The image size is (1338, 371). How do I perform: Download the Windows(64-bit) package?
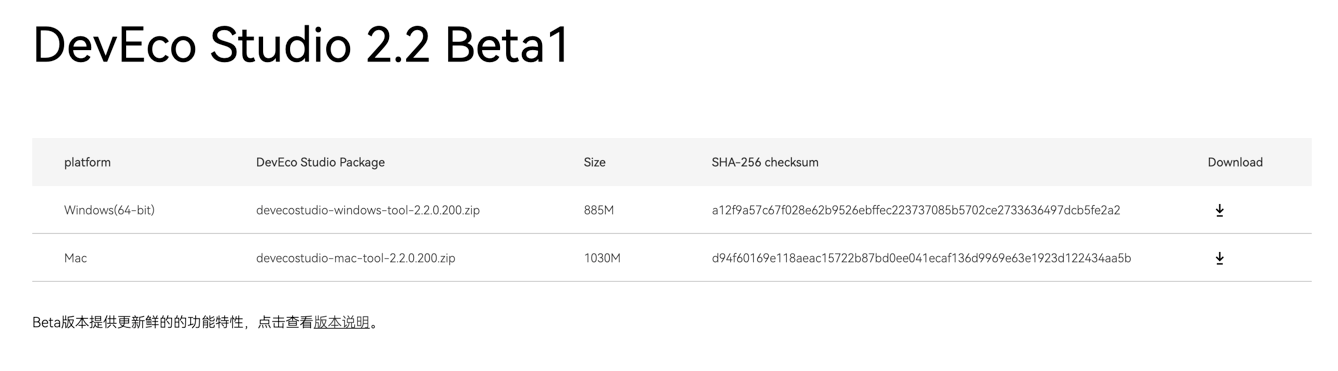coord(1219,210)
